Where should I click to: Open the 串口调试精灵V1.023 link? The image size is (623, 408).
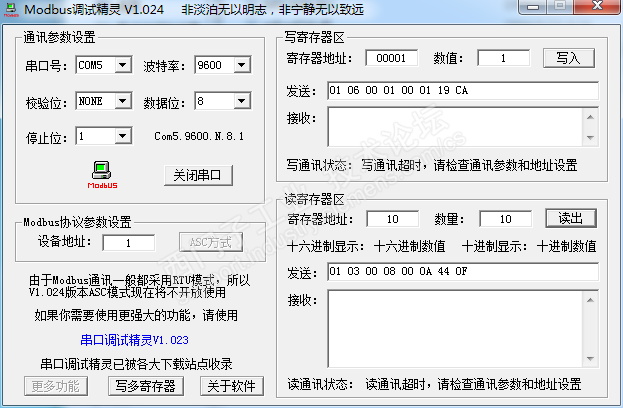pos(134,340)
